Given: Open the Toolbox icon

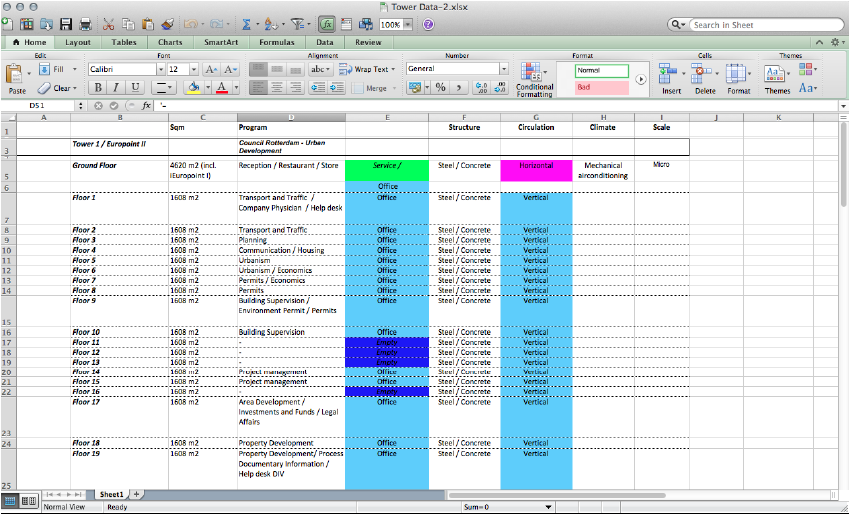Looking at the screenshot, I should [346, 24].
